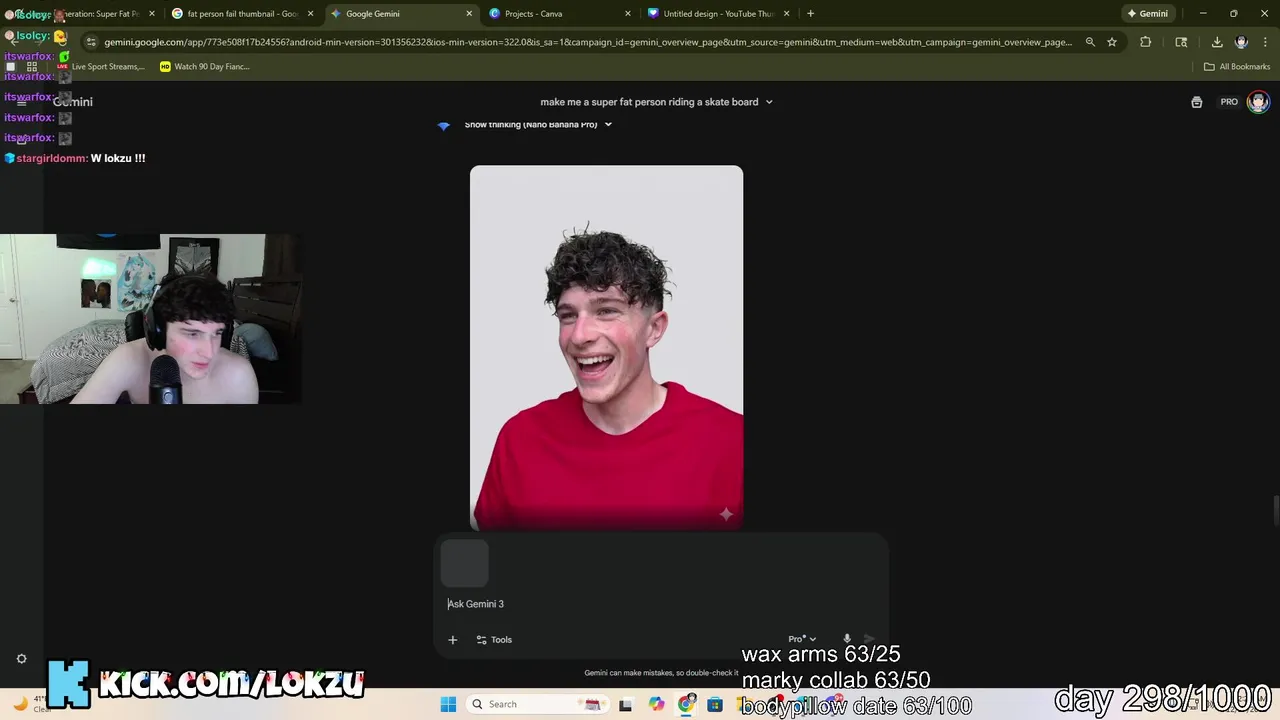
Task: Open Microsoft Store on the taskbar
Action: click(x=715, y=704)
